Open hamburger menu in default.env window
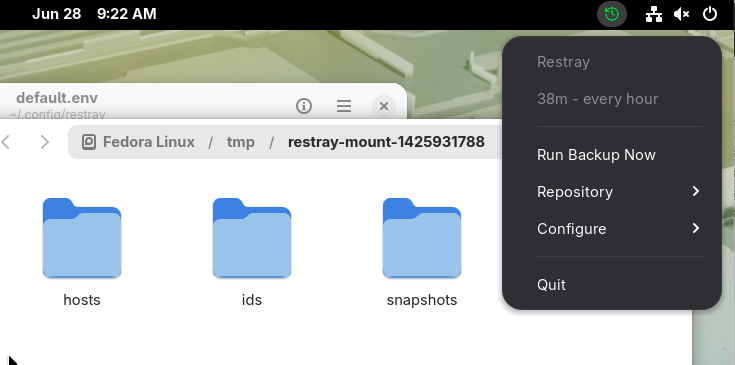 pos(344,106)
